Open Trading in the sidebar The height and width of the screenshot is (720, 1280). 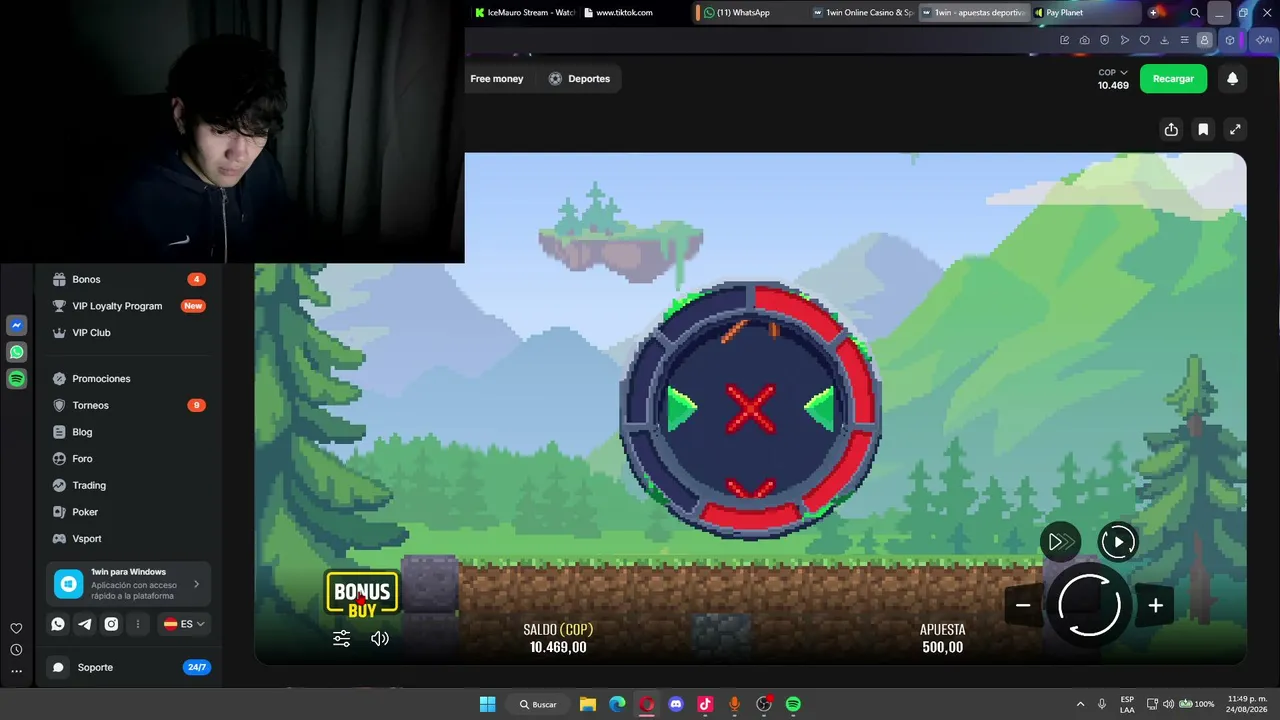tap(128, 485)
